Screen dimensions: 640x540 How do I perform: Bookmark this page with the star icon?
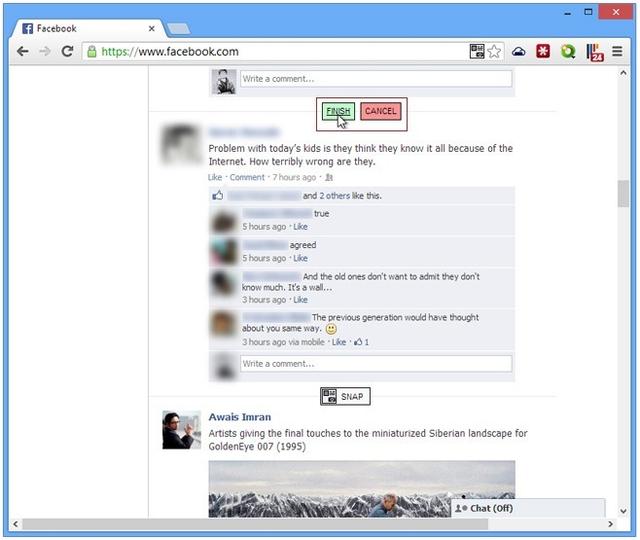click(494, 51)
